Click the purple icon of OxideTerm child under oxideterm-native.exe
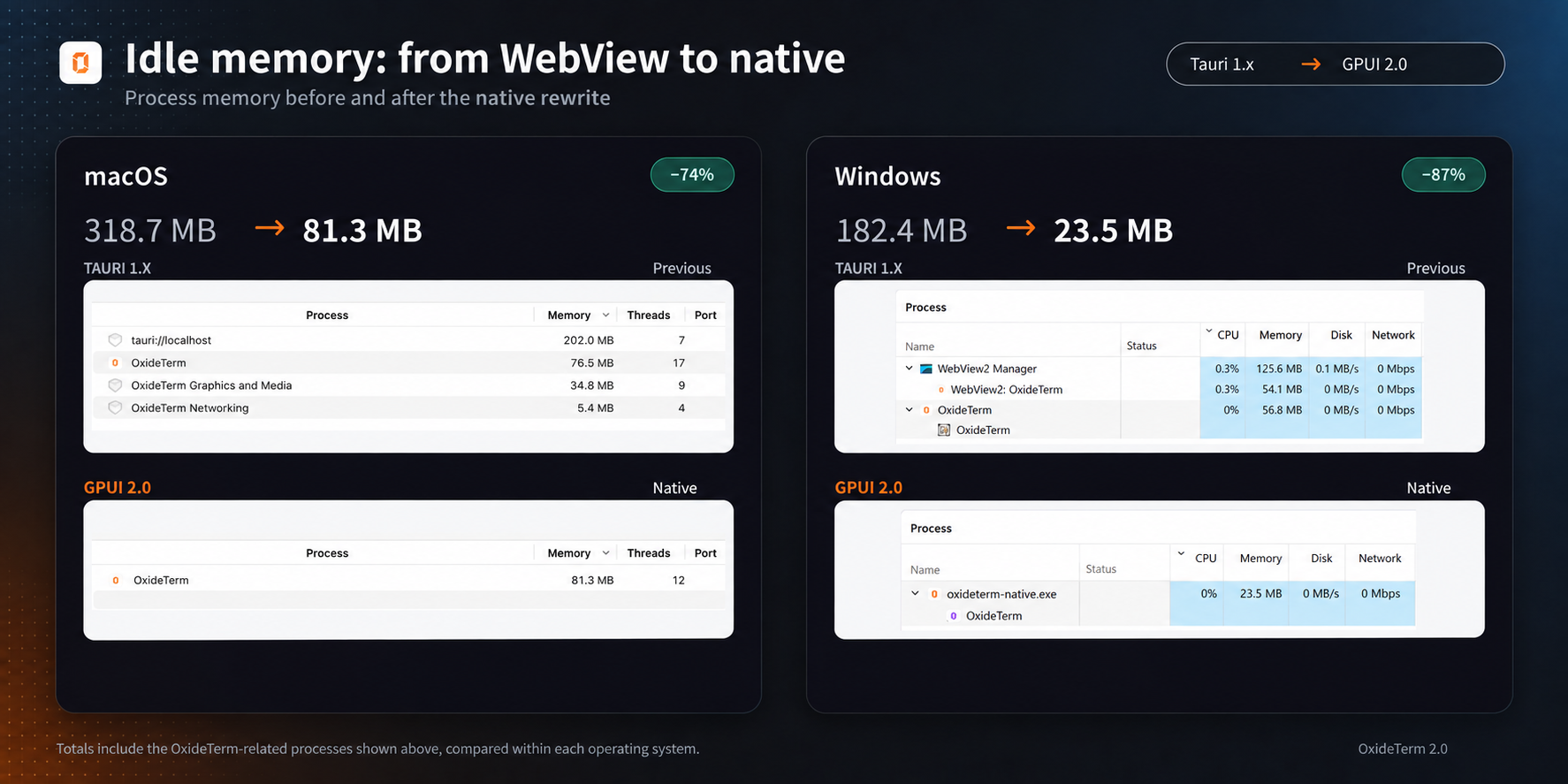This screenshot has width=1568, height=784. tap(953, 616)
